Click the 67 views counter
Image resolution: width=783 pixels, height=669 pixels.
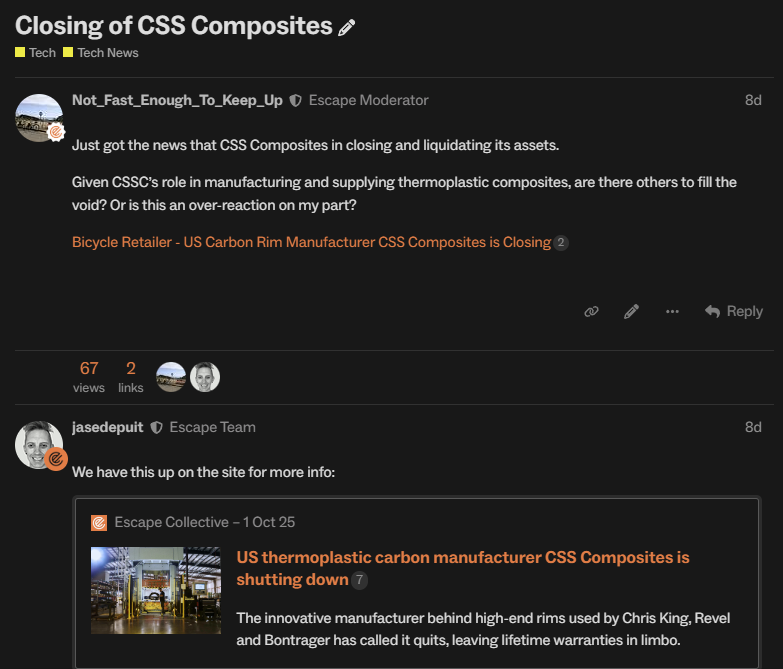(x=89, y=376)
